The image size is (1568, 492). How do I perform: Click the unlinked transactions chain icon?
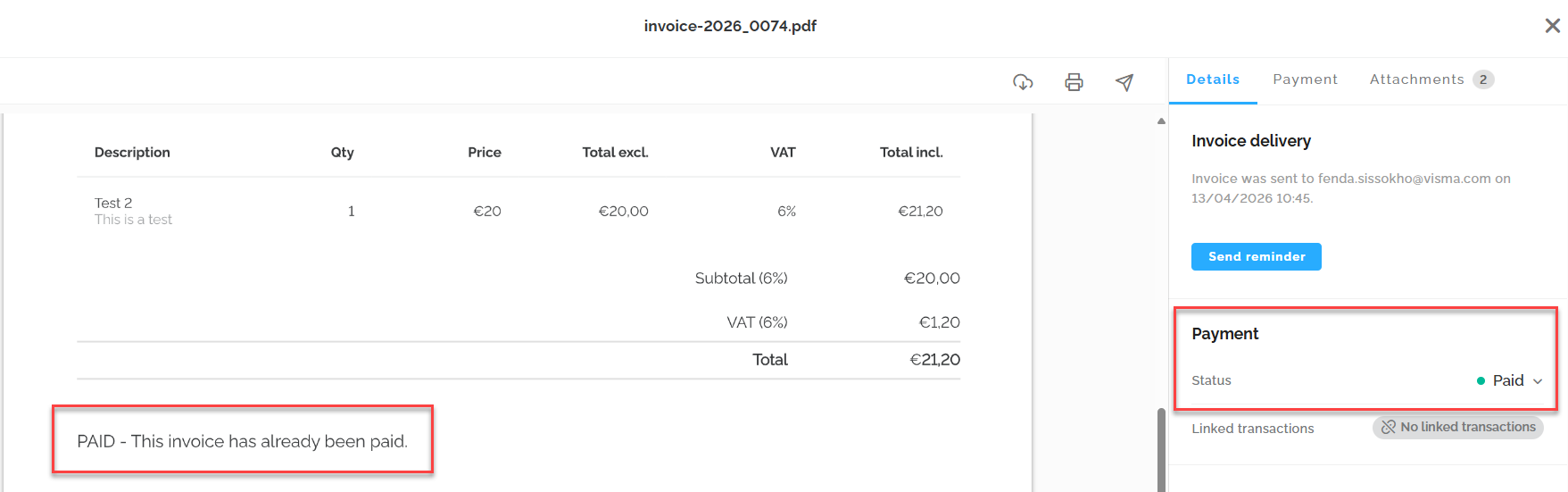tap(1388, 428)
